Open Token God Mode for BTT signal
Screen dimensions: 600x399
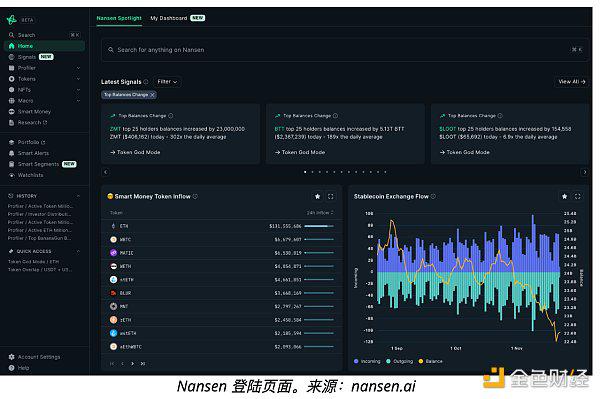tap(300, 152)
